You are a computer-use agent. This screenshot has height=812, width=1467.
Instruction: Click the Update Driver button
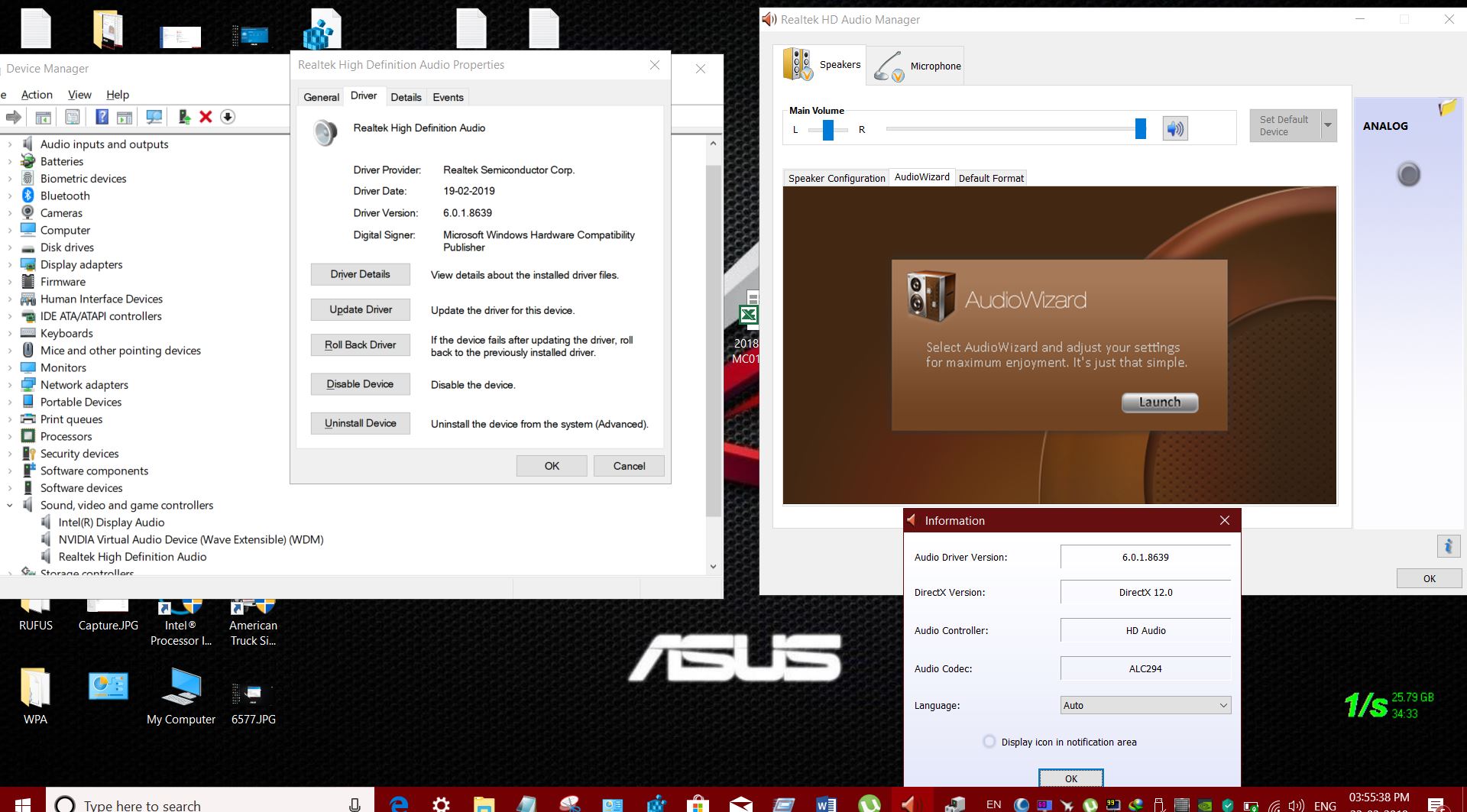(x=360, y=309)
